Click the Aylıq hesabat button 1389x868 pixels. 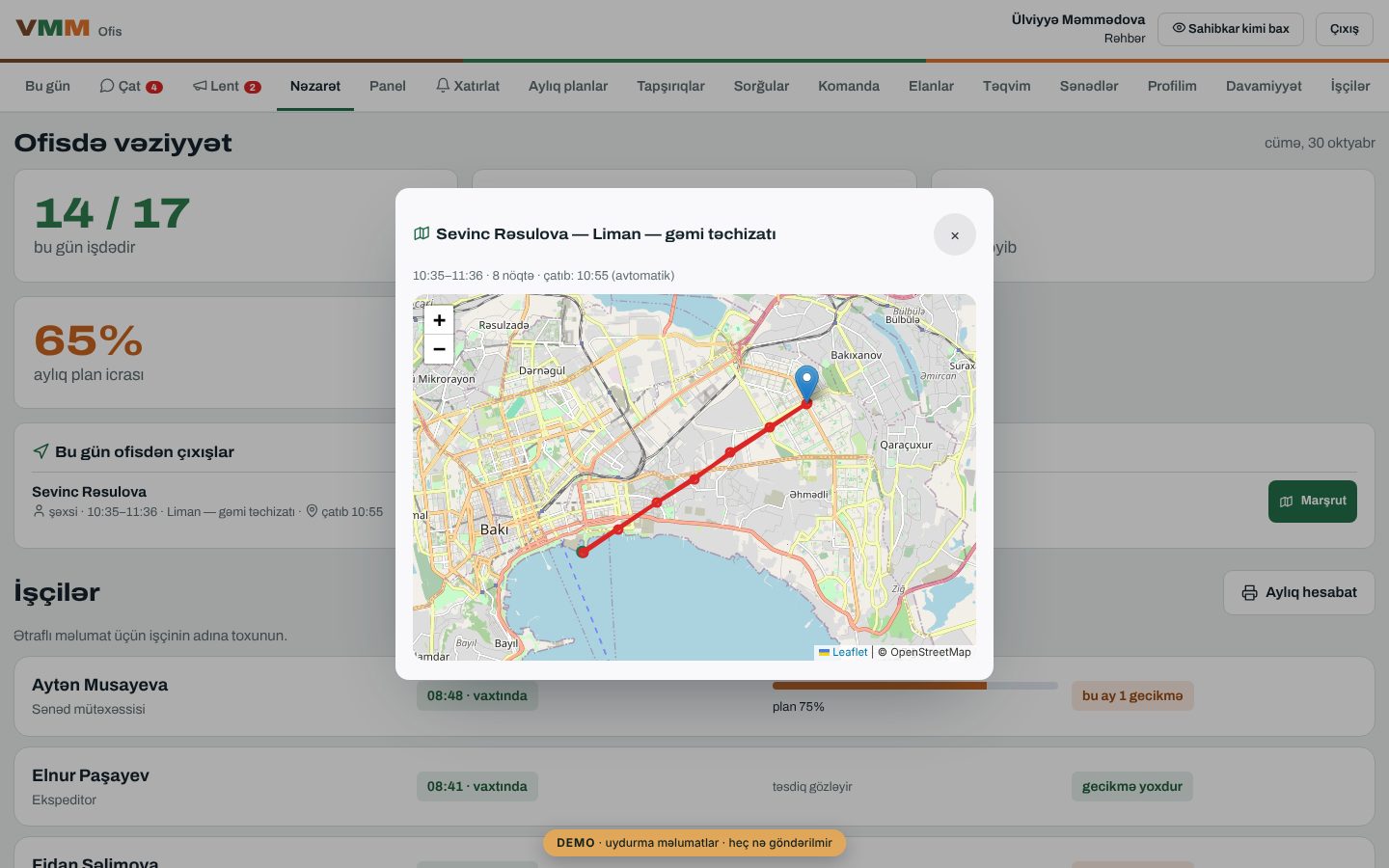point(1299,592)
